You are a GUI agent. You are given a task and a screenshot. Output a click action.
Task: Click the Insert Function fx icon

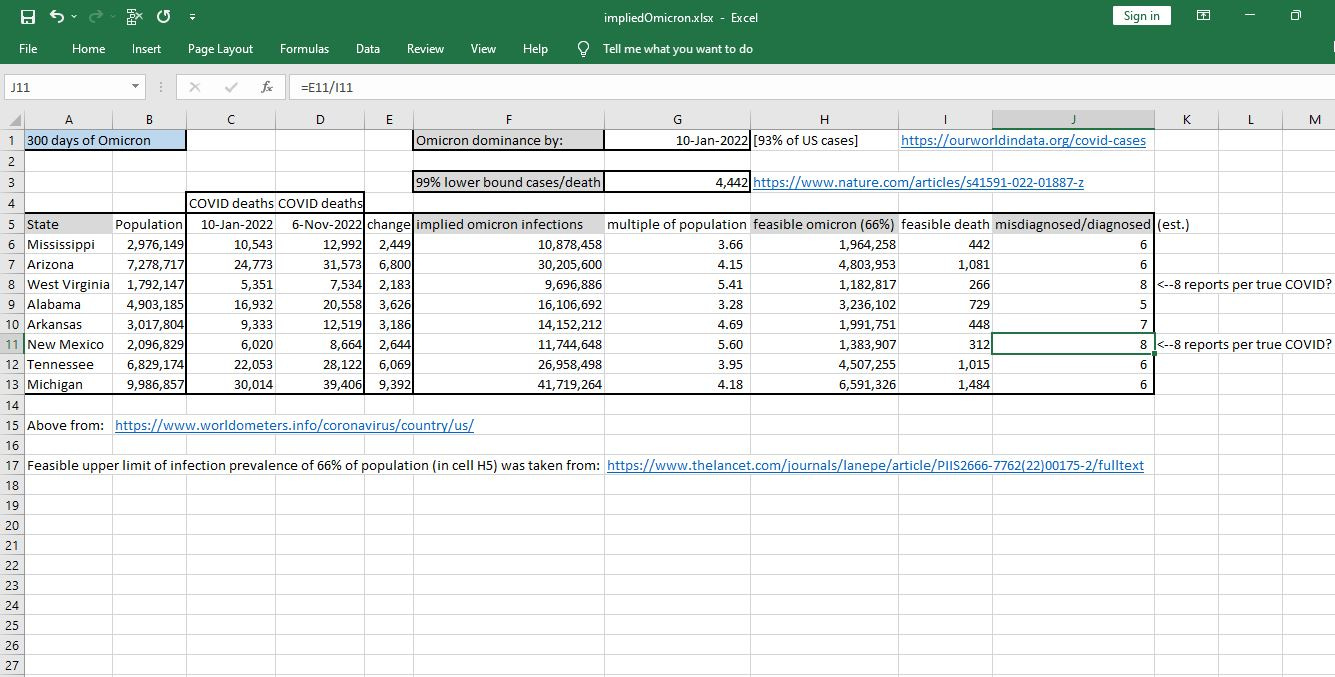pos(266,87)
